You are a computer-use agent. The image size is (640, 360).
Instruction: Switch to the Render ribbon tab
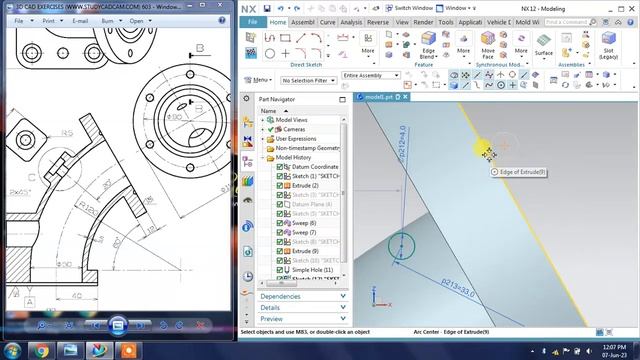pyautogui.click(x=423, y=22)
